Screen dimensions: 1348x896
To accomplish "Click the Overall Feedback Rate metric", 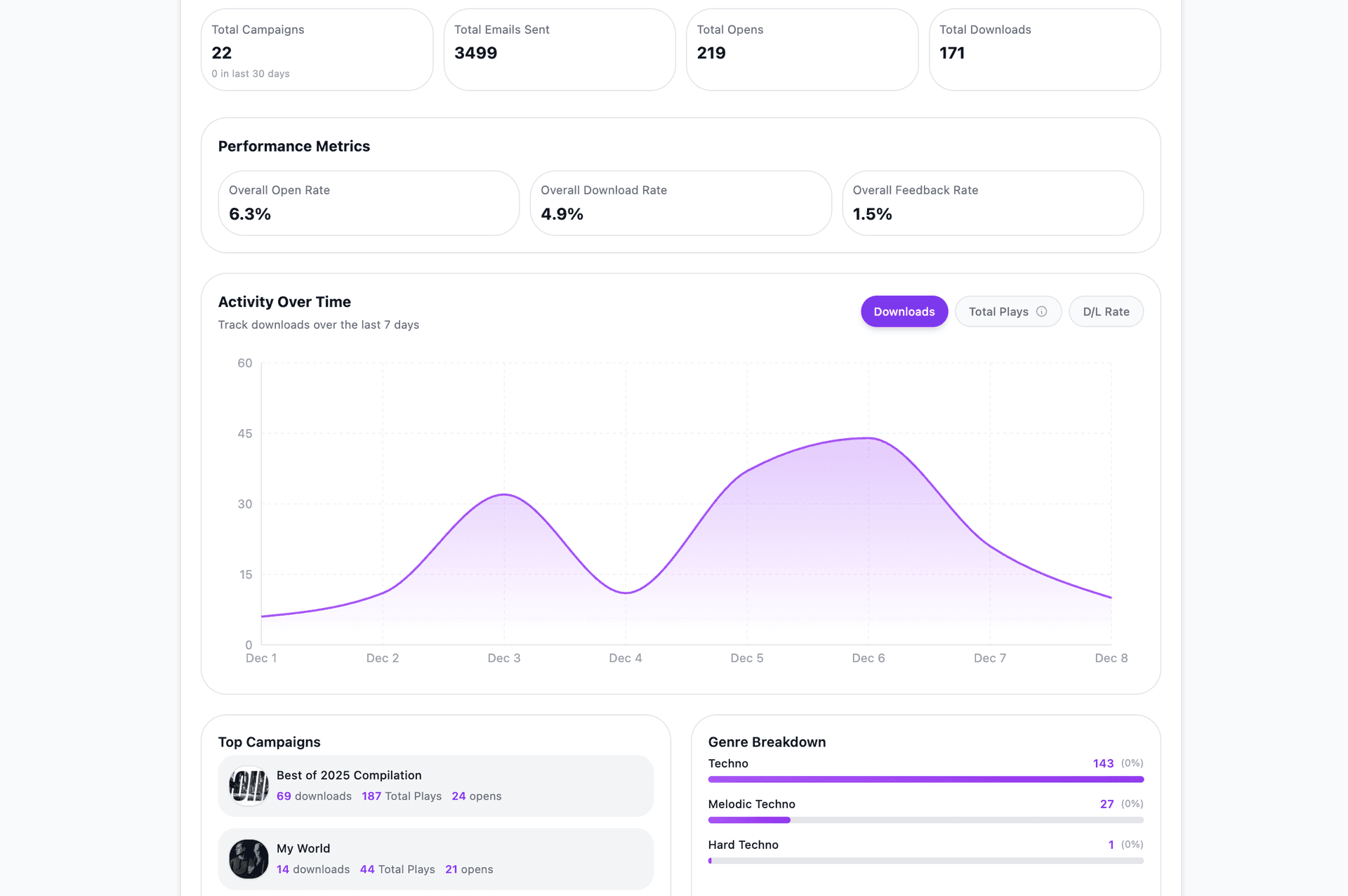I will point(993,203).
